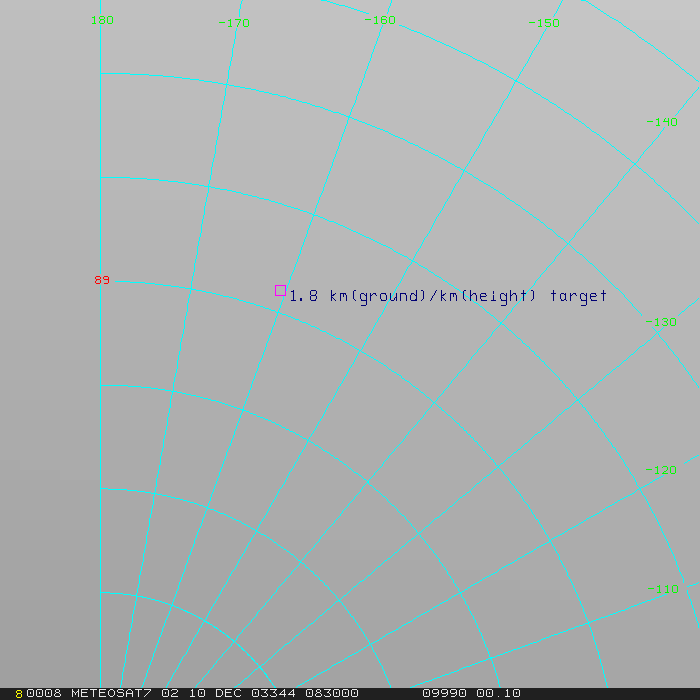
Task: Click the -150 longitude label
Action: click(x=544, y=23)
